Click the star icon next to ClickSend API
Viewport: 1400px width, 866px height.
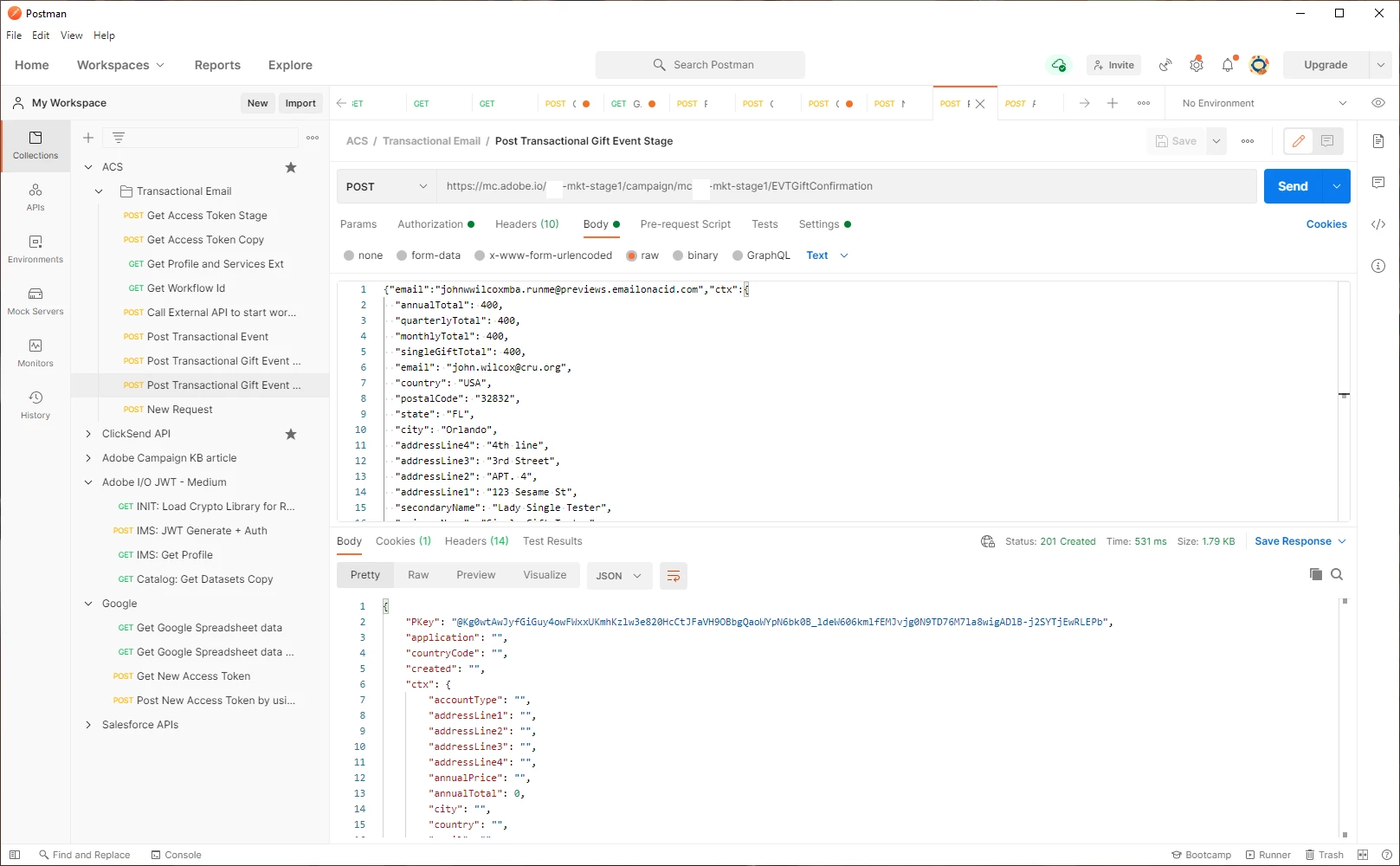click(x=291, y=434)
